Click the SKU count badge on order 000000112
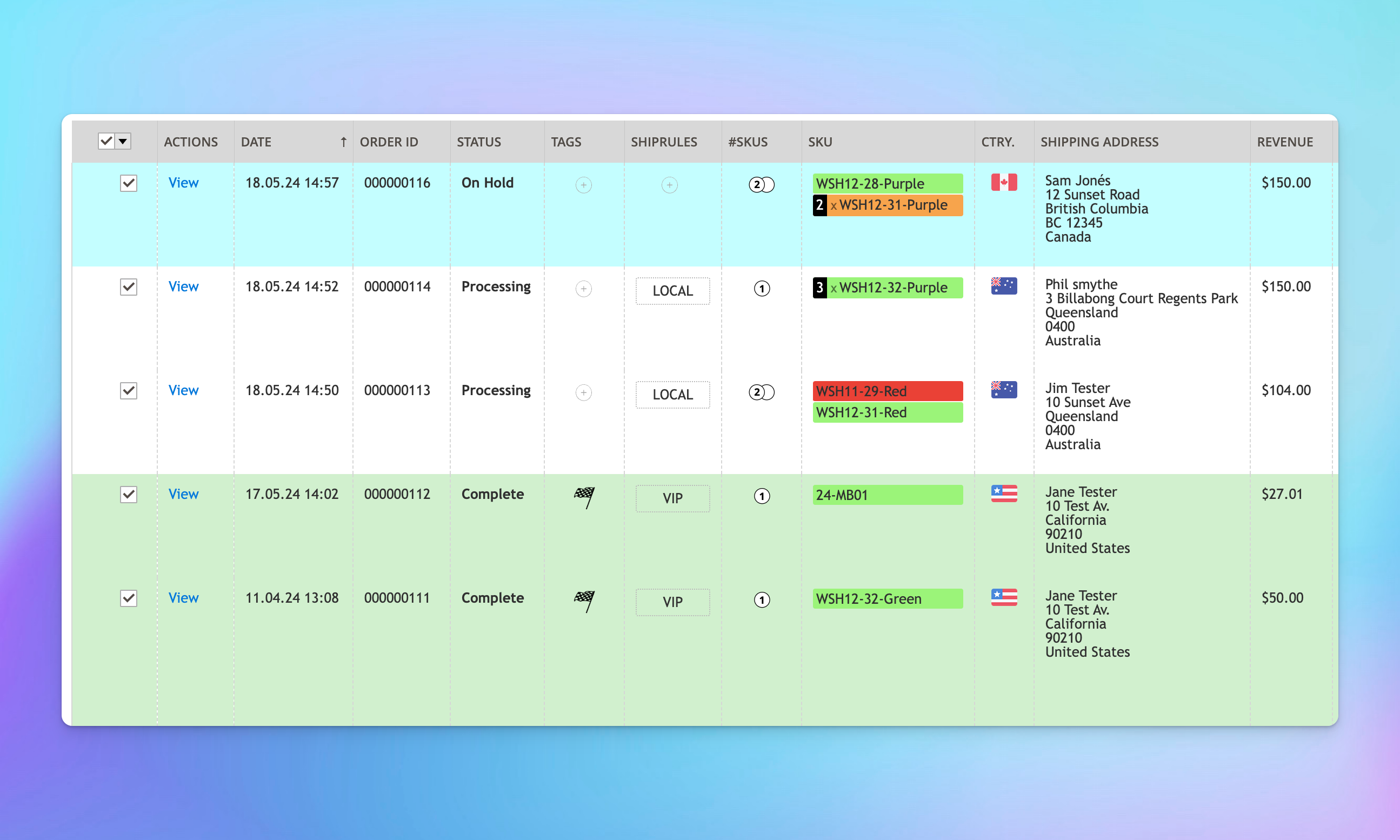Screen dimensions: 1400x840 [762, 496]
